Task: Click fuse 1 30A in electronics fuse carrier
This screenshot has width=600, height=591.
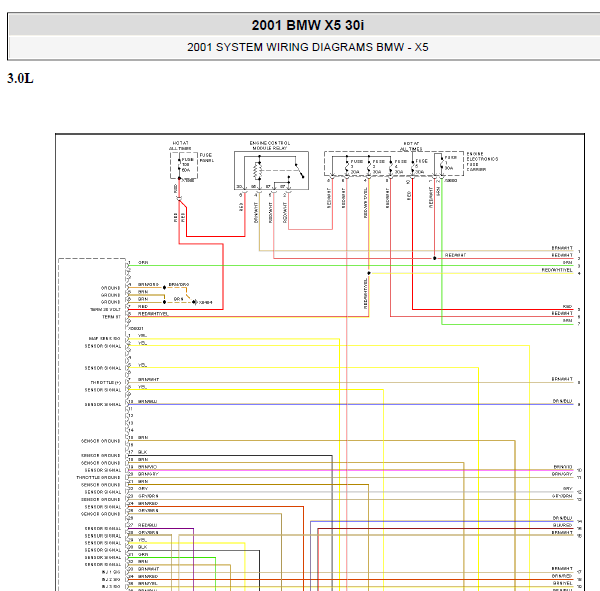Action: 443,164
